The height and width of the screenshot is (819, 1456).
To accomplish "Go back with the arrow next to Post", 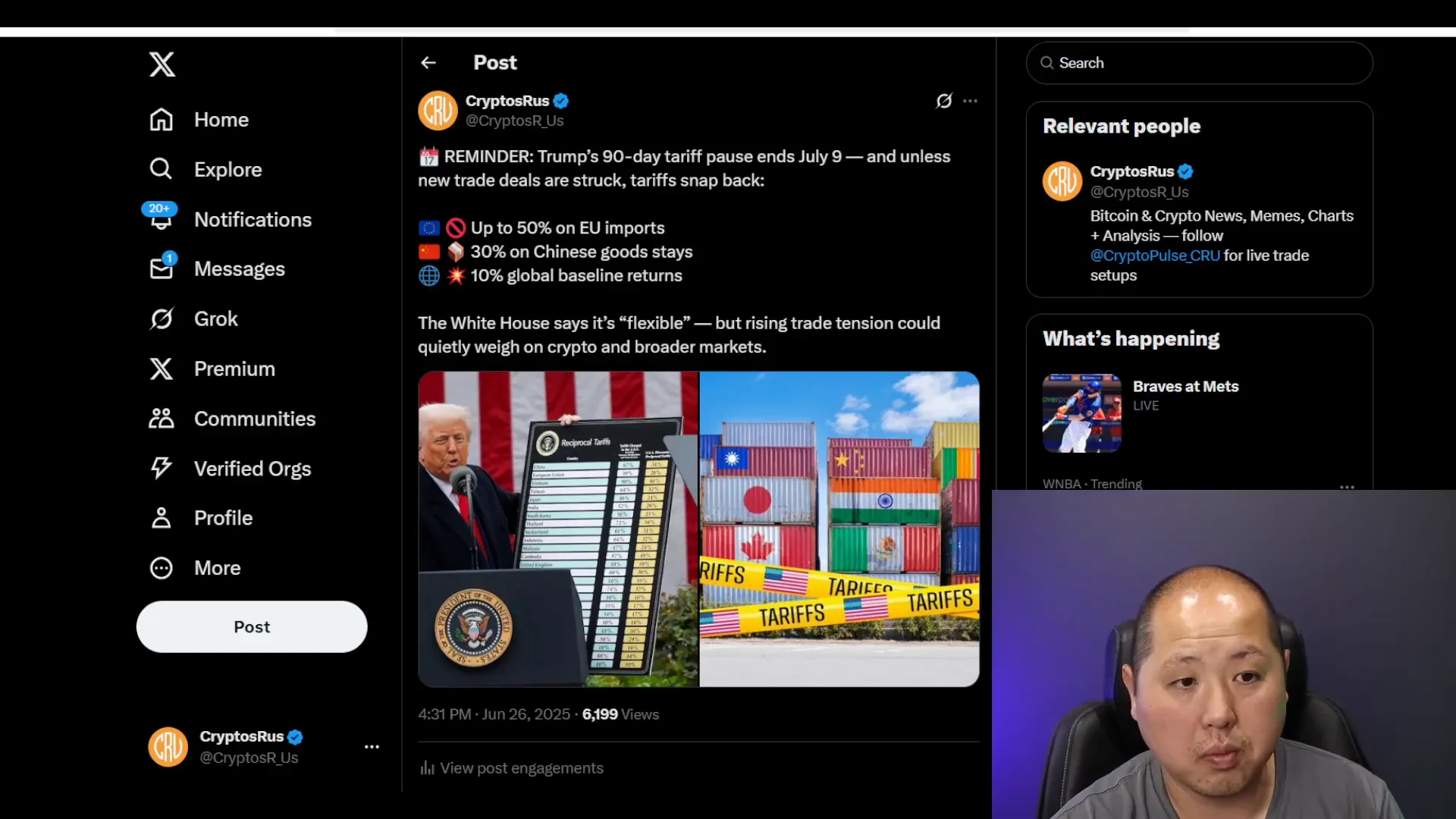I will click(428, 63).
